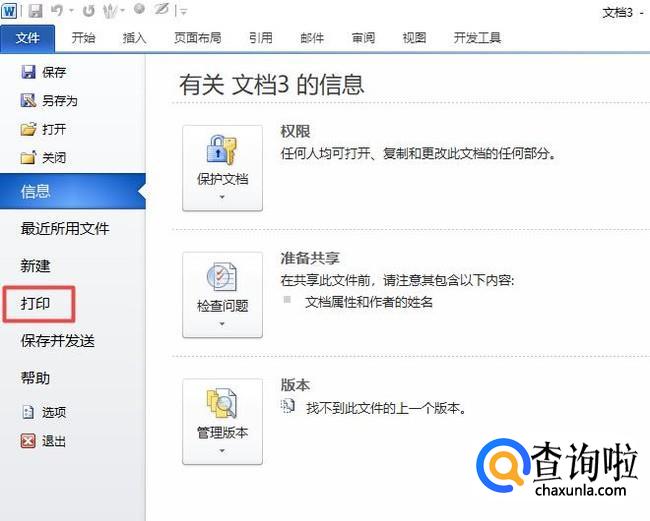Switch to the 邮件 ribbon tab
Image resolution: width=650 pixels, height=521 pixels.
pos(312,38)
